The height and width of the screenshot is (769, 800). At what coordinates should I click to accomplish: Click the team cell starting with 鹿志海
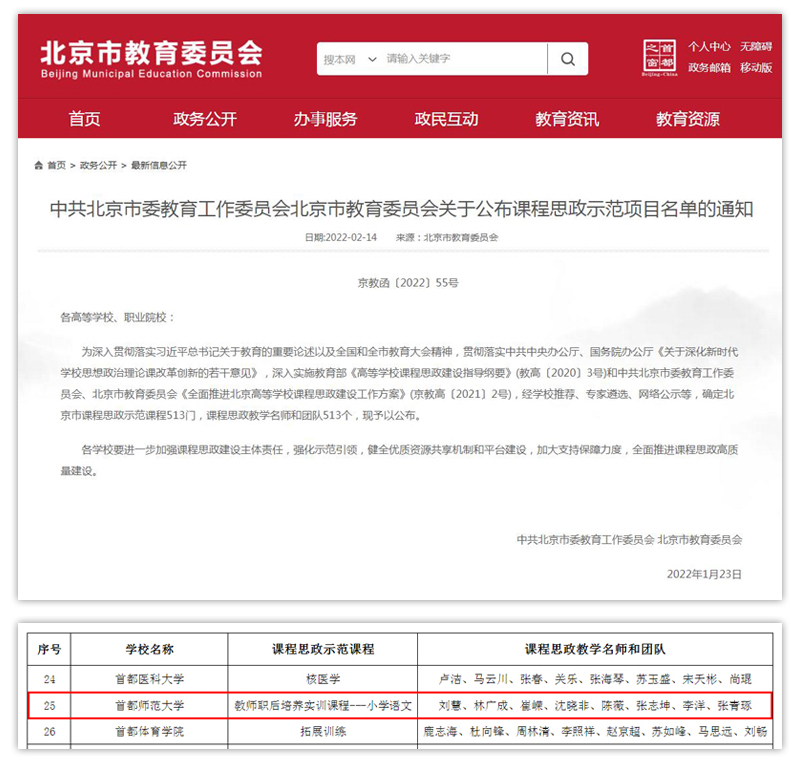click(x=595, y=732)
